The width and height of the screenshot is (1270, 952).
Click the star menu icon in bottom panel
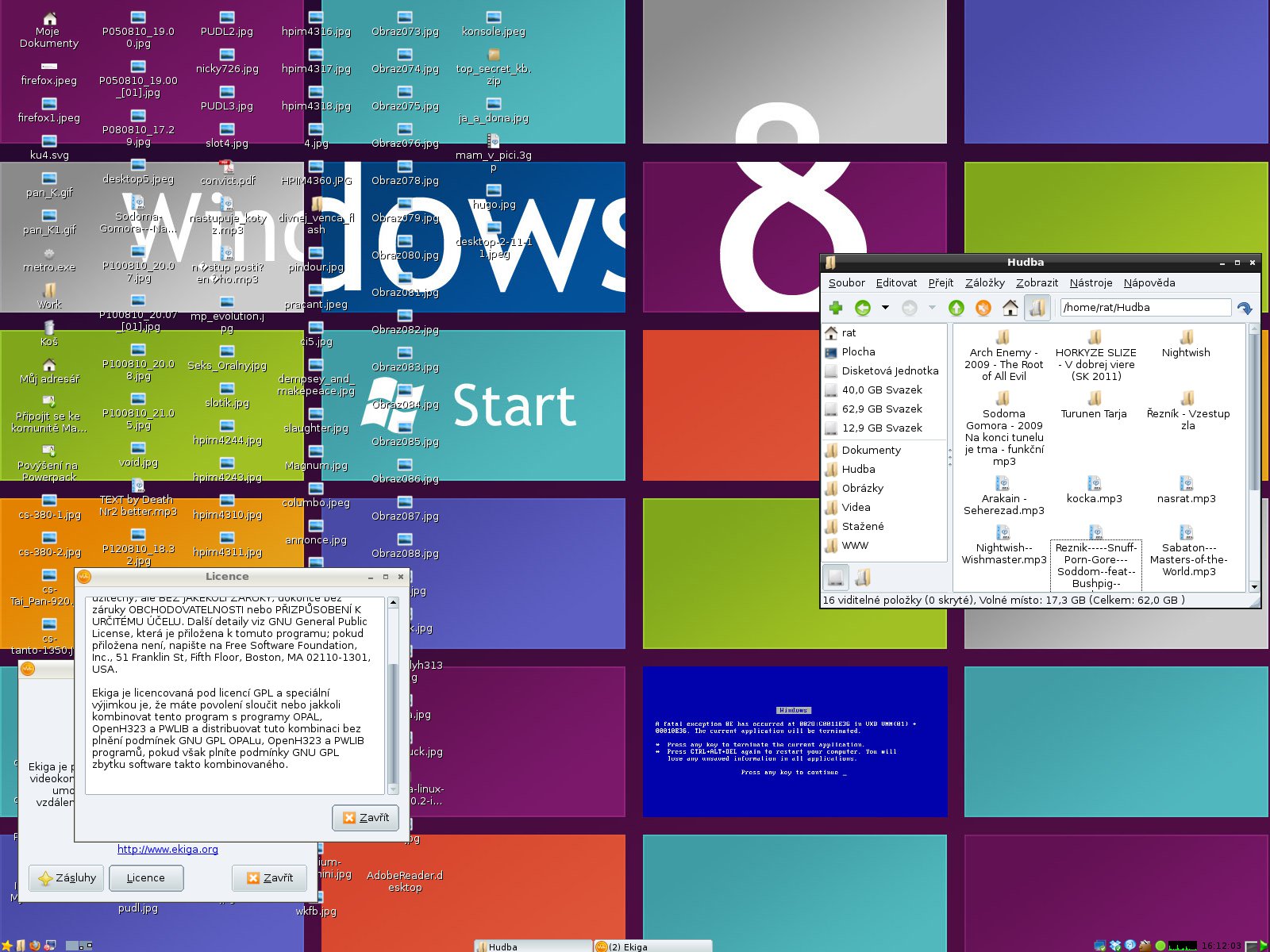[7, 946]
